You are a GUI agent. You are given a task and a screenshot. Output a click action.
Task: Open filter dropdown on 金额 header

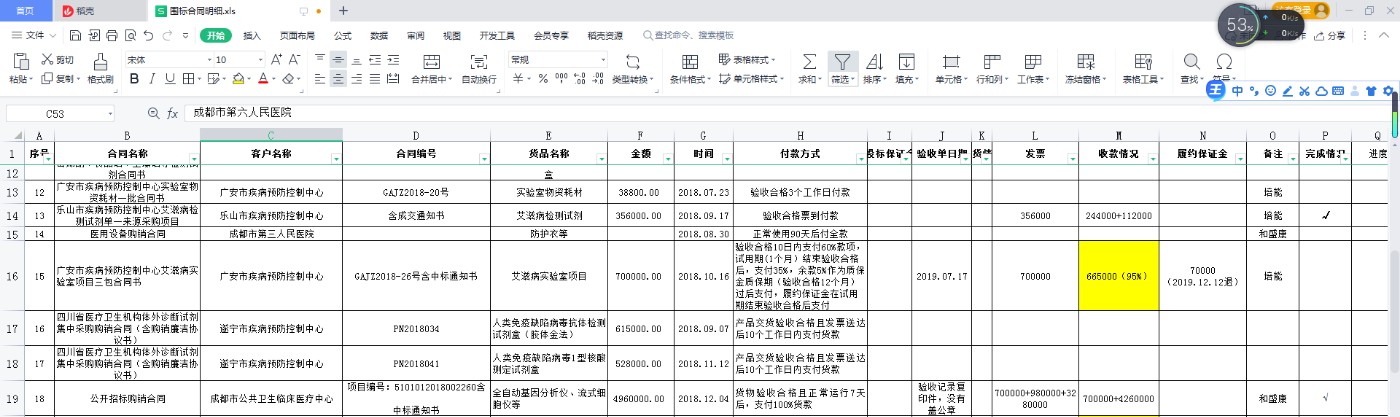point(665,159)
